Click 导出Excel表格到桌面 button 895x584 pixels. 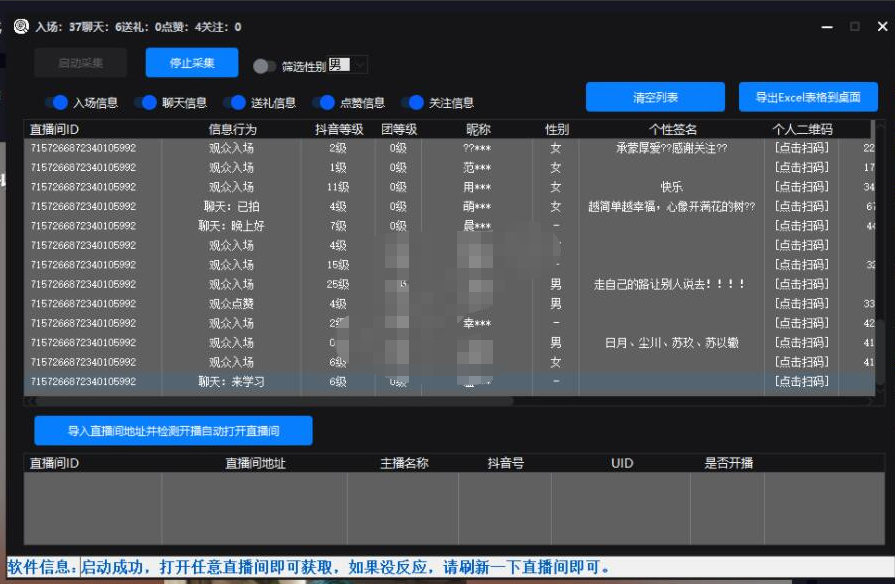point(808,97)
